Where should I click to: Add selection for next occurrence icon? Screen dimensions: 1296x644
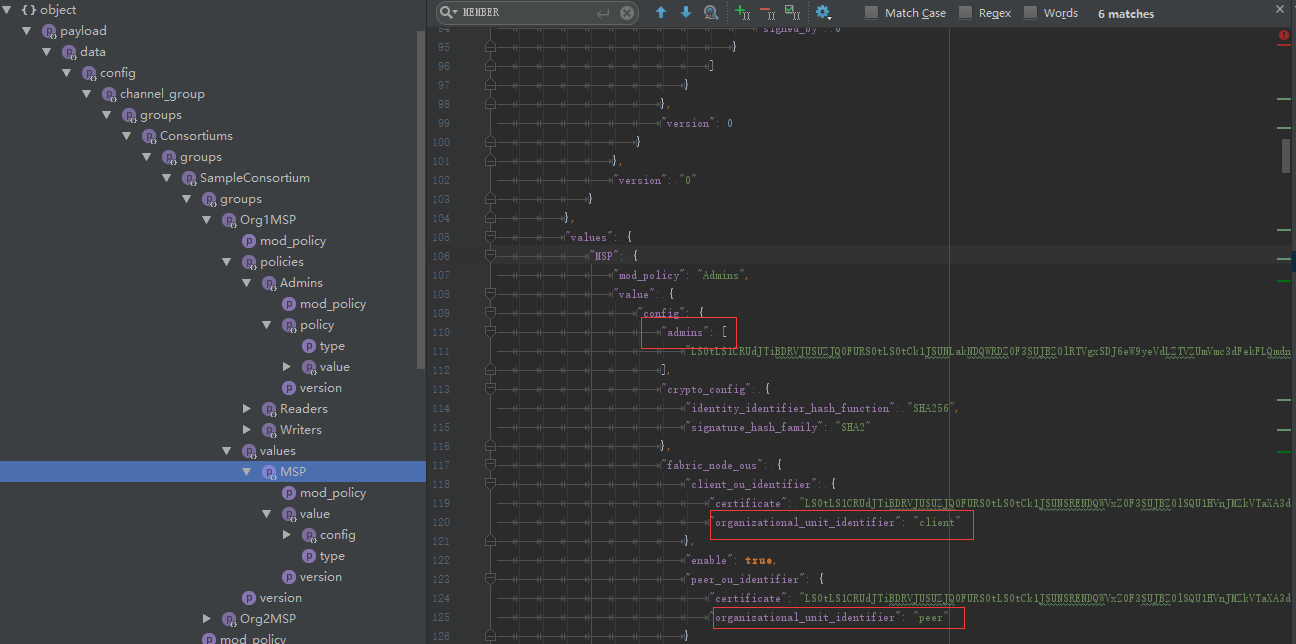pyautogui.click(x=742, y=12)
